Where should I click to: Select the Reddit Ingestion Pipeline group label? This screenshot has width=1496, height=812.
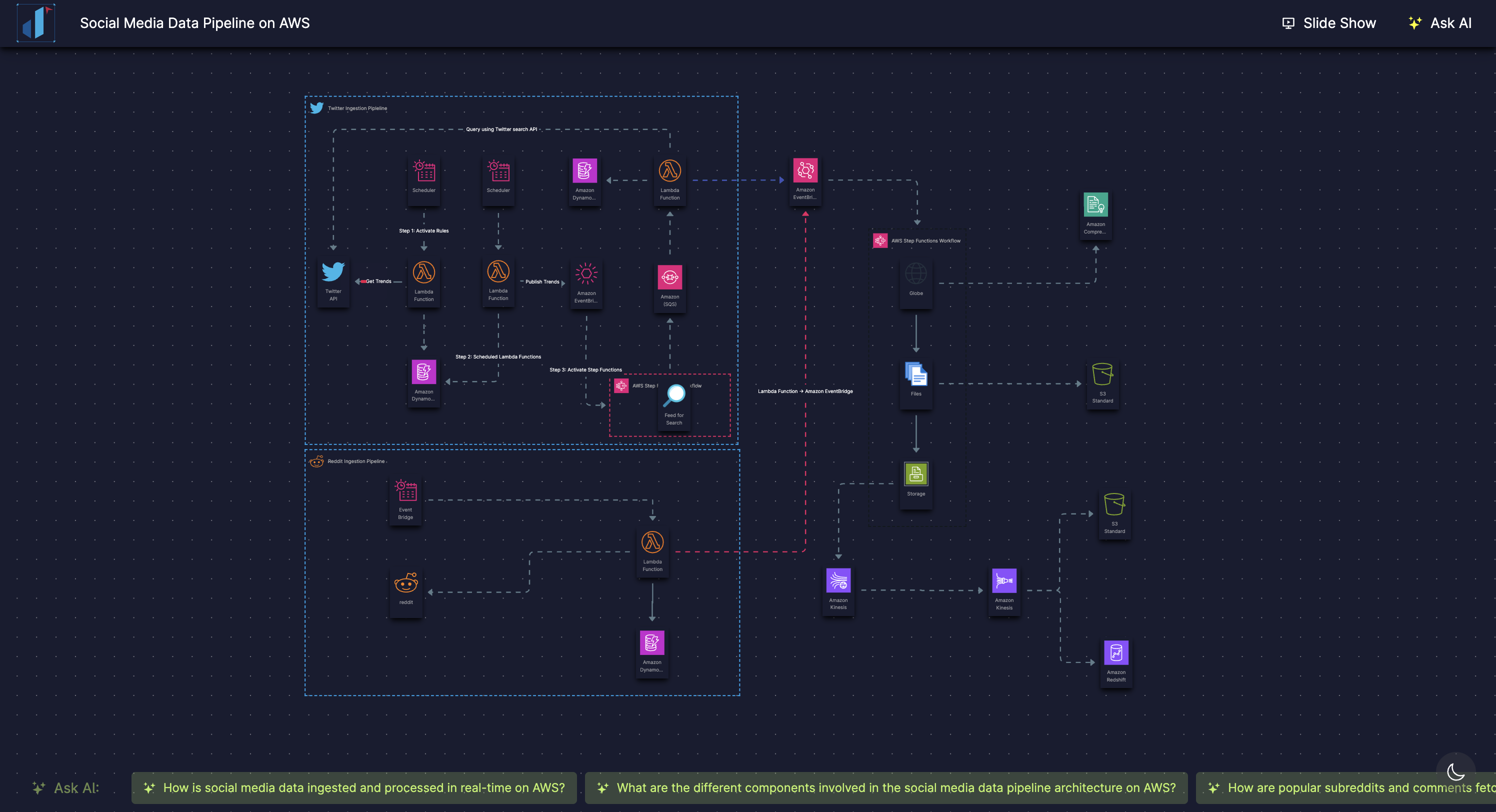coord(356,461)
